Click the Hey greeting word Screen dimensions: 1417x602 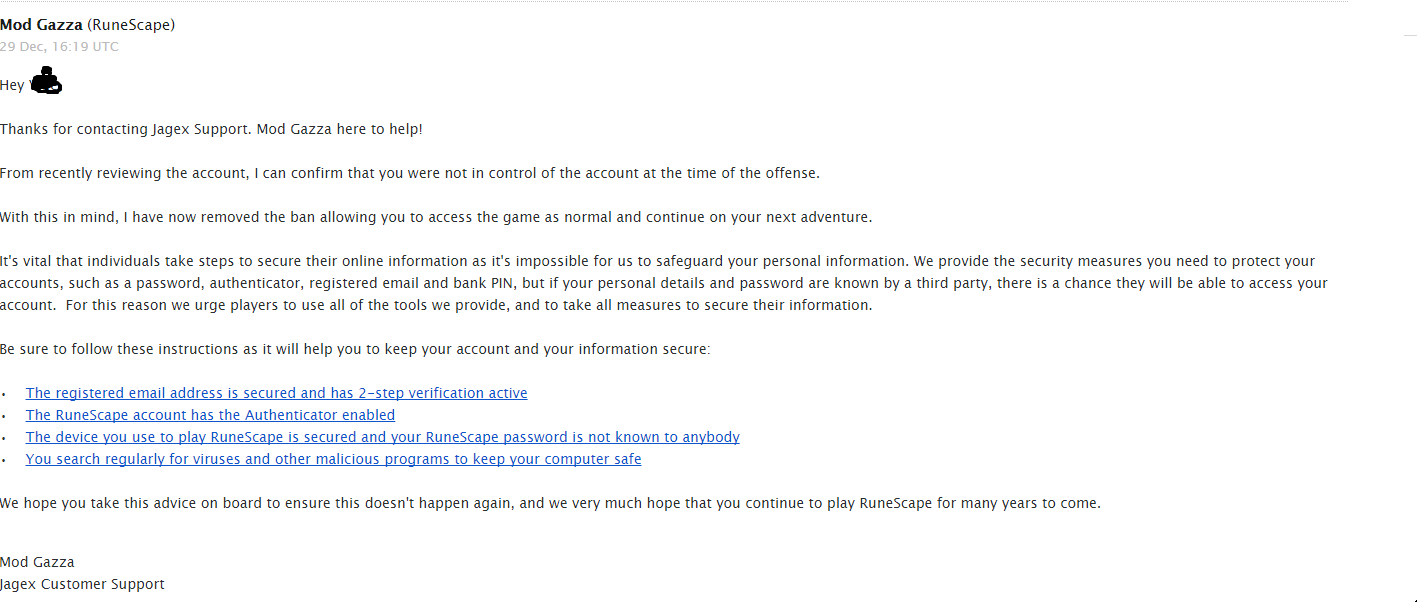coord(12,86)
